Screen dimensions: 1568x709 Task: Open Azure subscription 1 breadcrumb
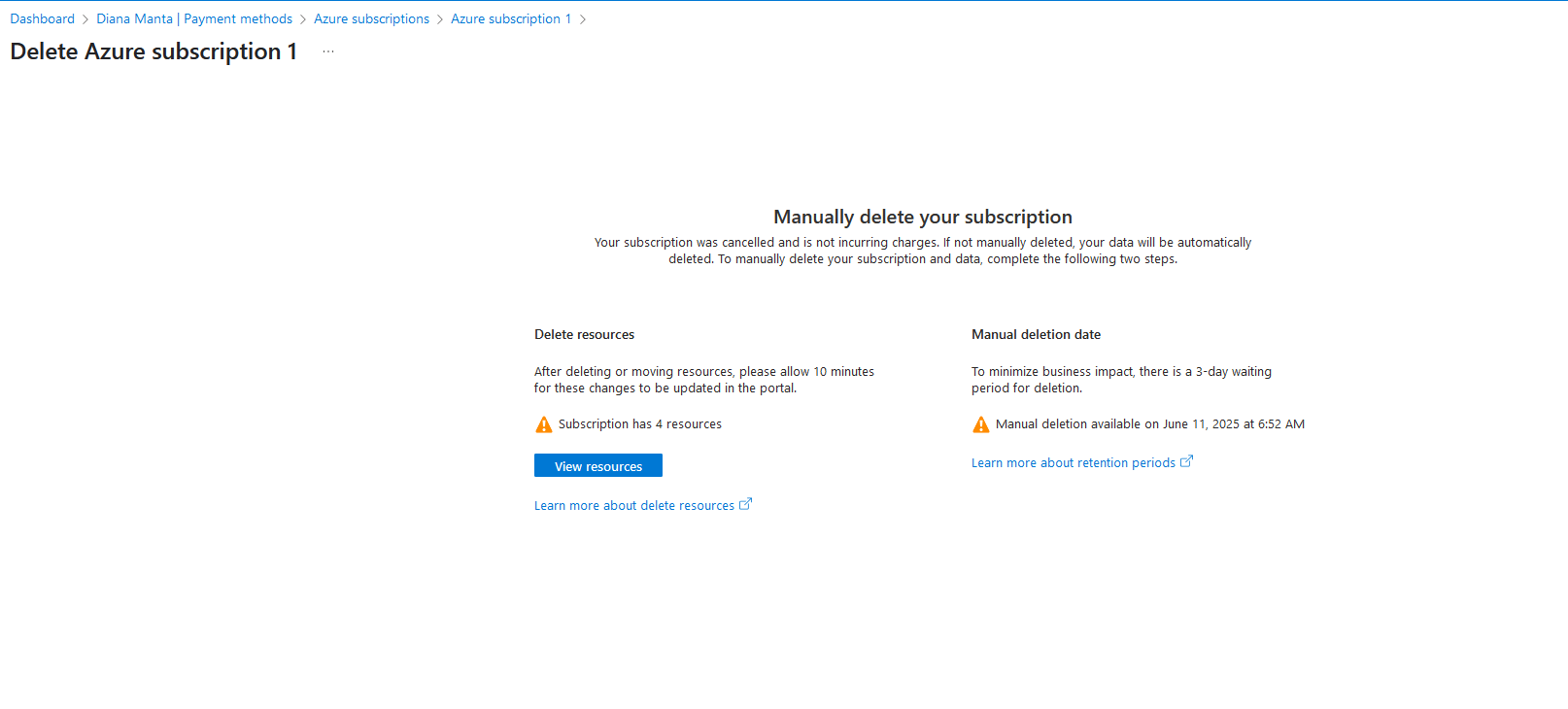pyautogui.click(x=511, y=19)
